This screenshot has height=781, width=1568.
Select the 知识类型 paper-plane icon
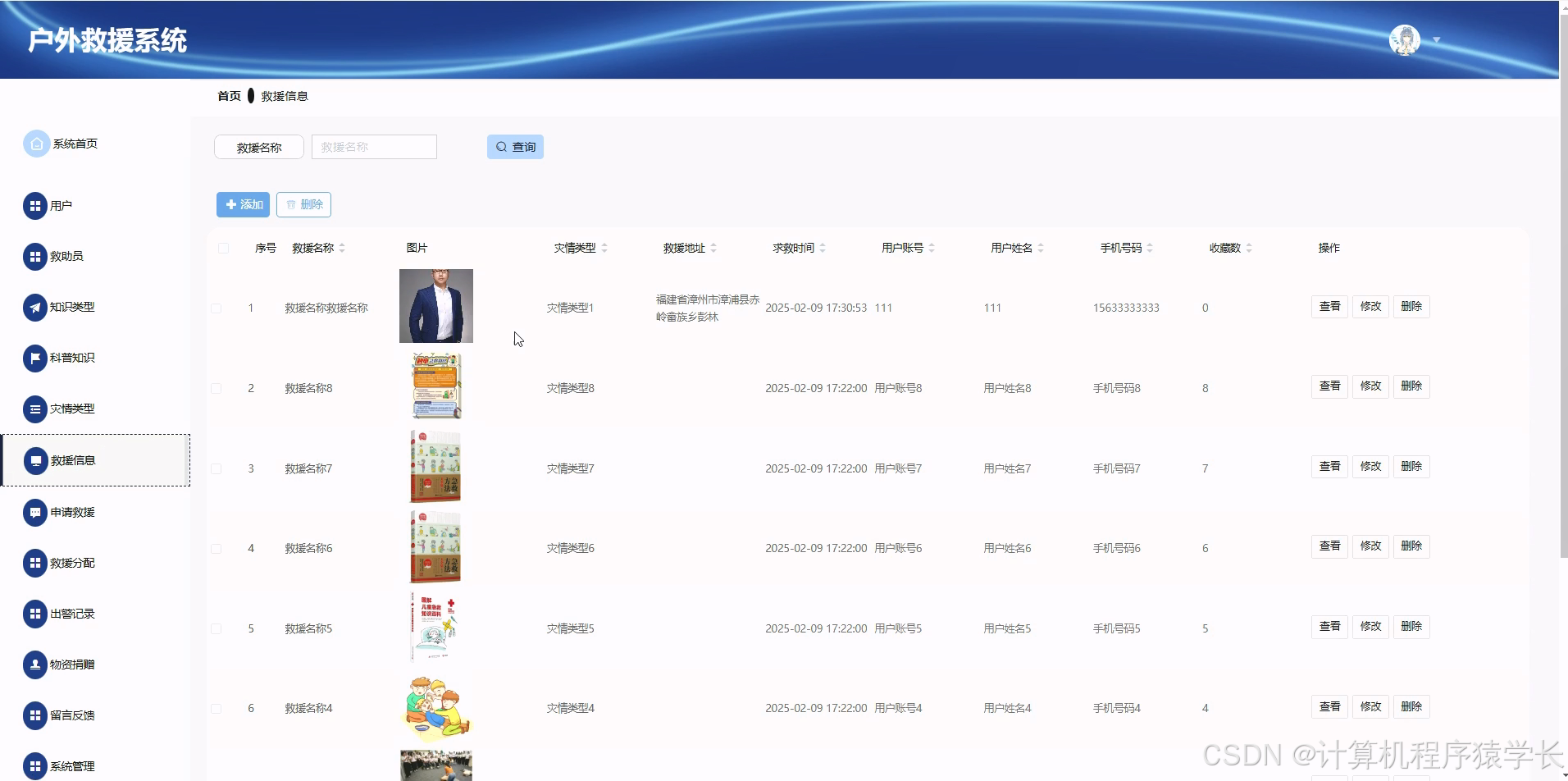34,307
